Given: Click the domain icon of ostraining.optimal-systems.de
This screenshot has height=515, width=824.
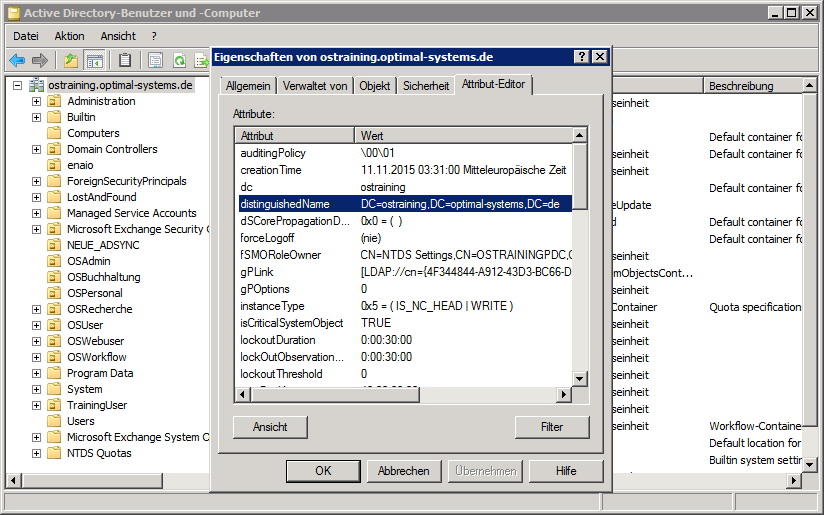Looking at the screenshot, I should (x=37, y=85).
